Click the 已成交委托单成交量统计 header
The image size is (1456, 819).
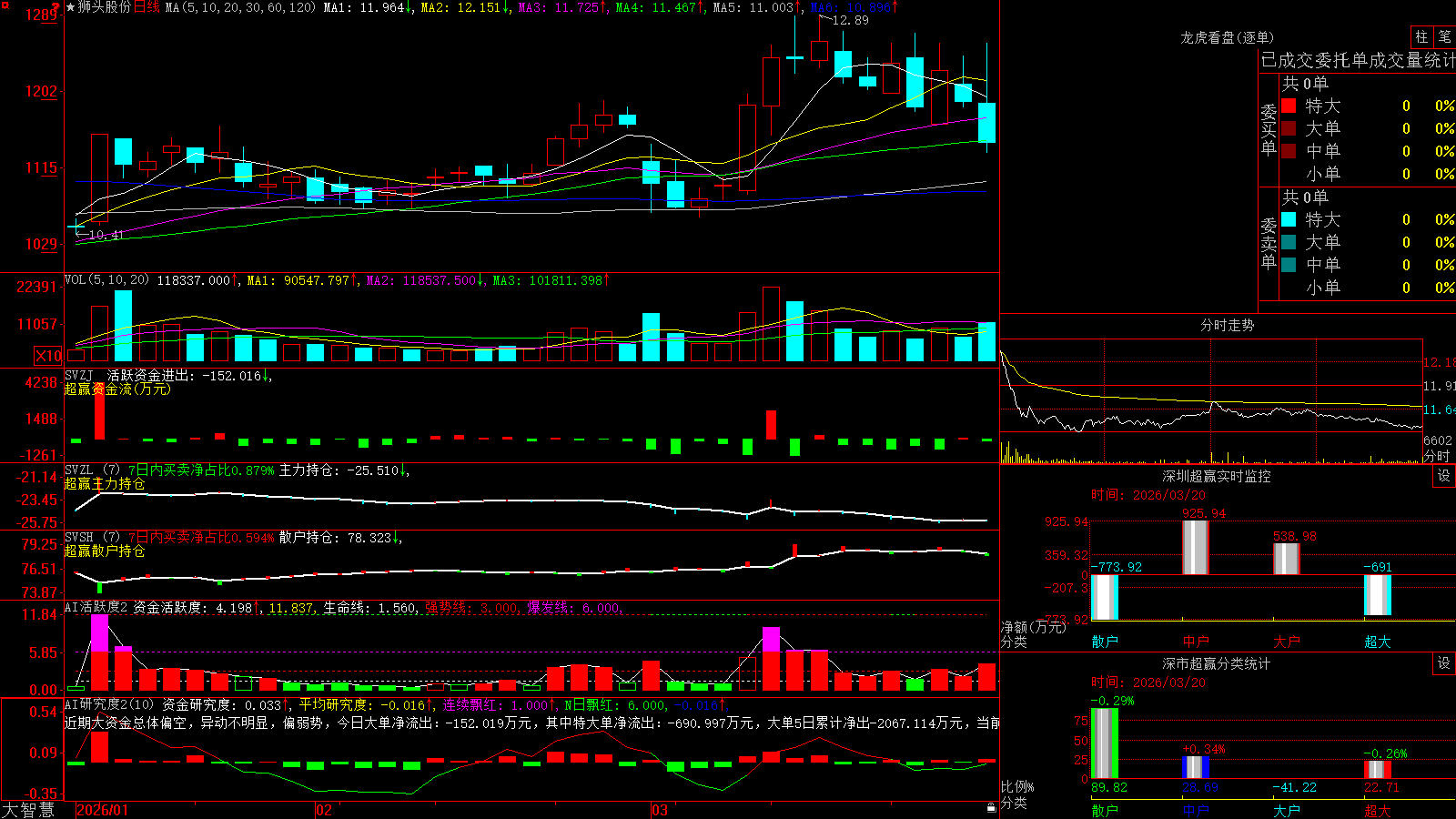[x=1358, y=60]
